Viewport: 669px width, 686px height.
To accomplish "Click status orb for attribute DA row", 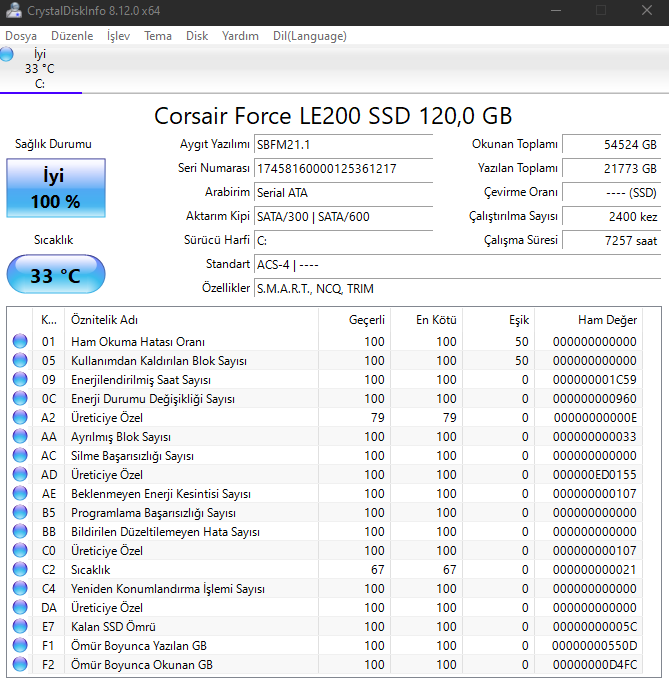I will pos(20,607).
